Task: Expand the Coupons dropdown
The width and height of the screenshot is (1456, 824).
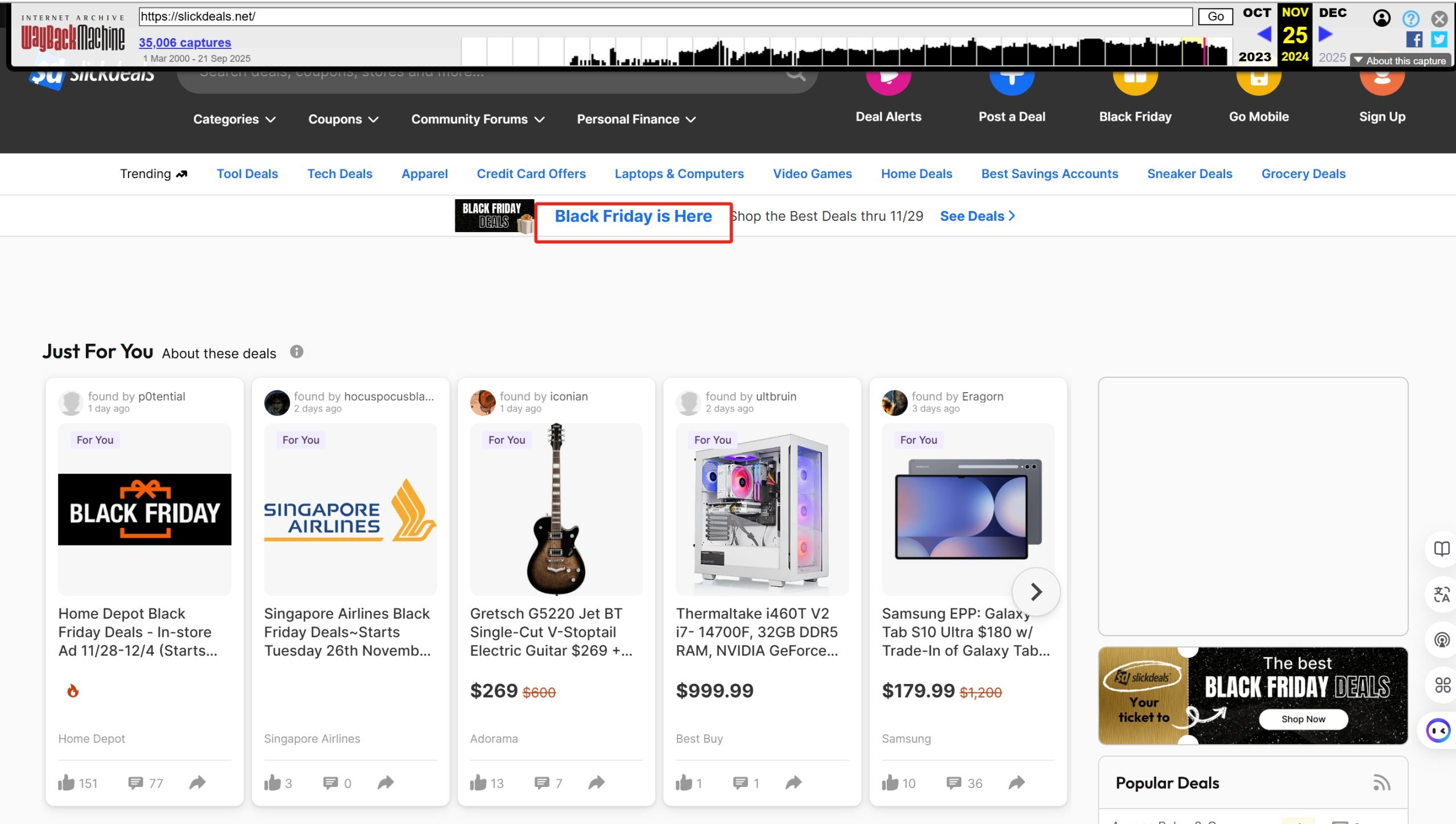Action: click(344, 119)
